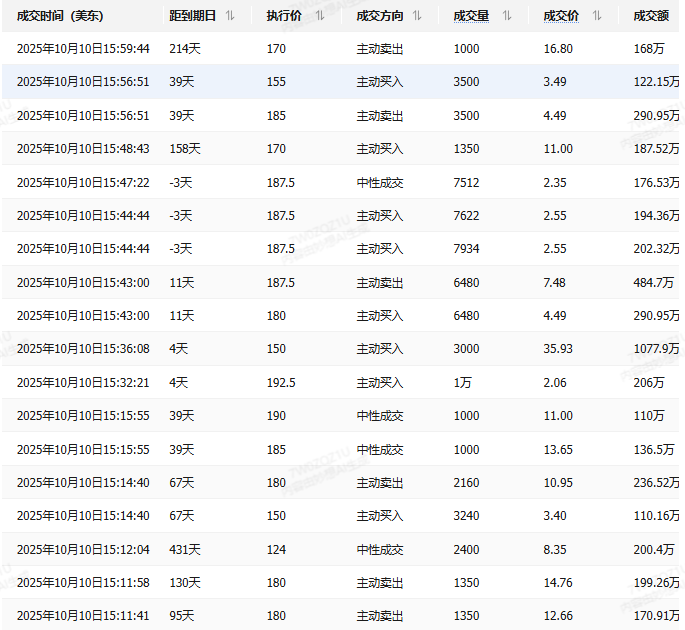Select the row timestamped 2025年10月10日15:59:44
Image resolution: width=685 pixels, height=630 pixels.
pos(340,48)
